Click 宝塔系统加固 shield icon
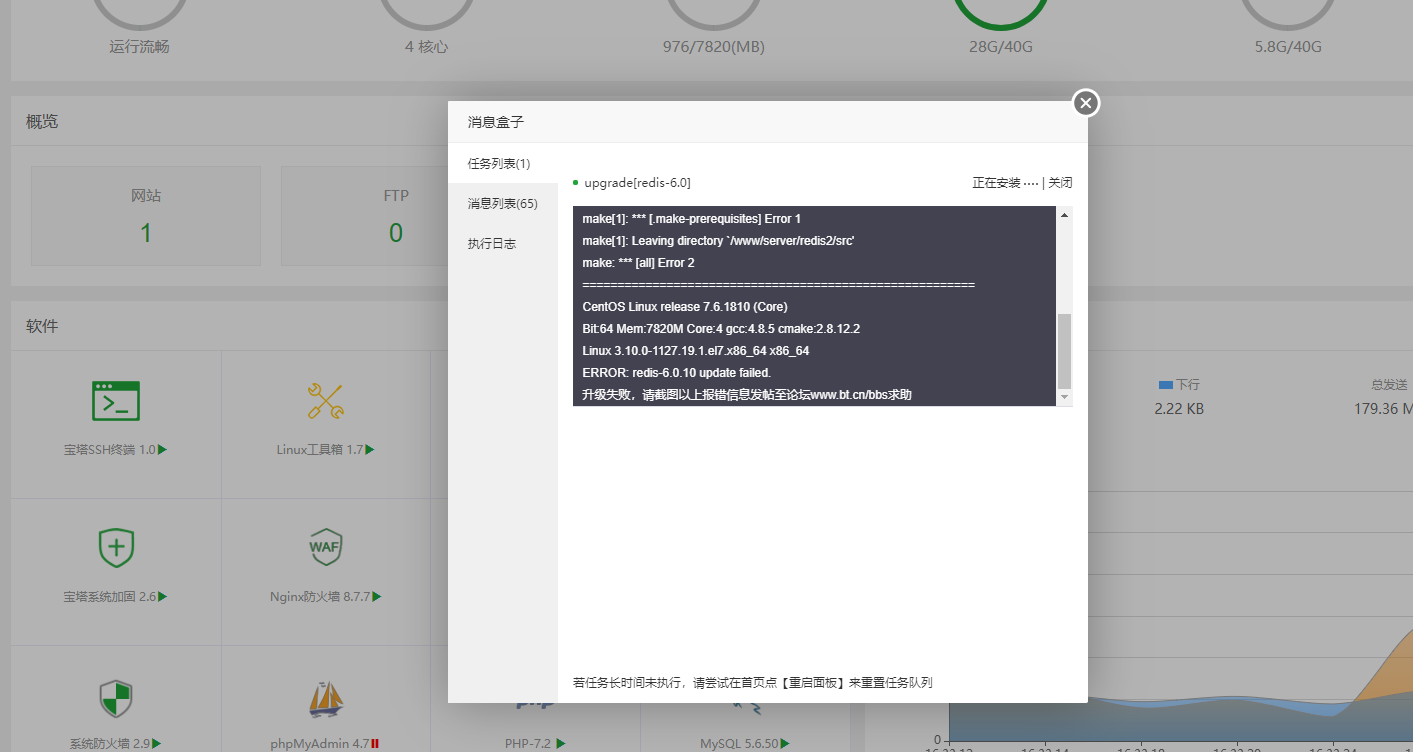This screenshot has height=752, width=1413. click(x=116, y=547)
